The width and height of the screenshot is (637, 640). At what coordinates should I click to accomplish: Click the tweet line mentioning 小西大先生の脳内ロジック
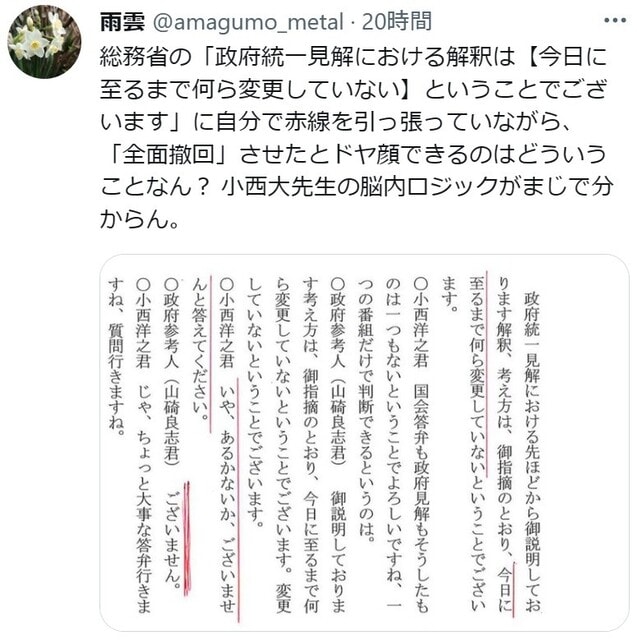[x=357, y=187]
